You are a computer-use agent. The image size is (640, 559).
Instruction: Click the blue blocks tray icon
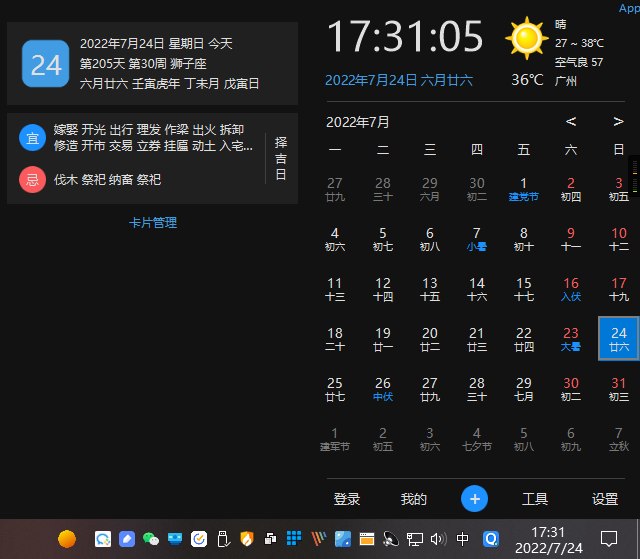175,539
